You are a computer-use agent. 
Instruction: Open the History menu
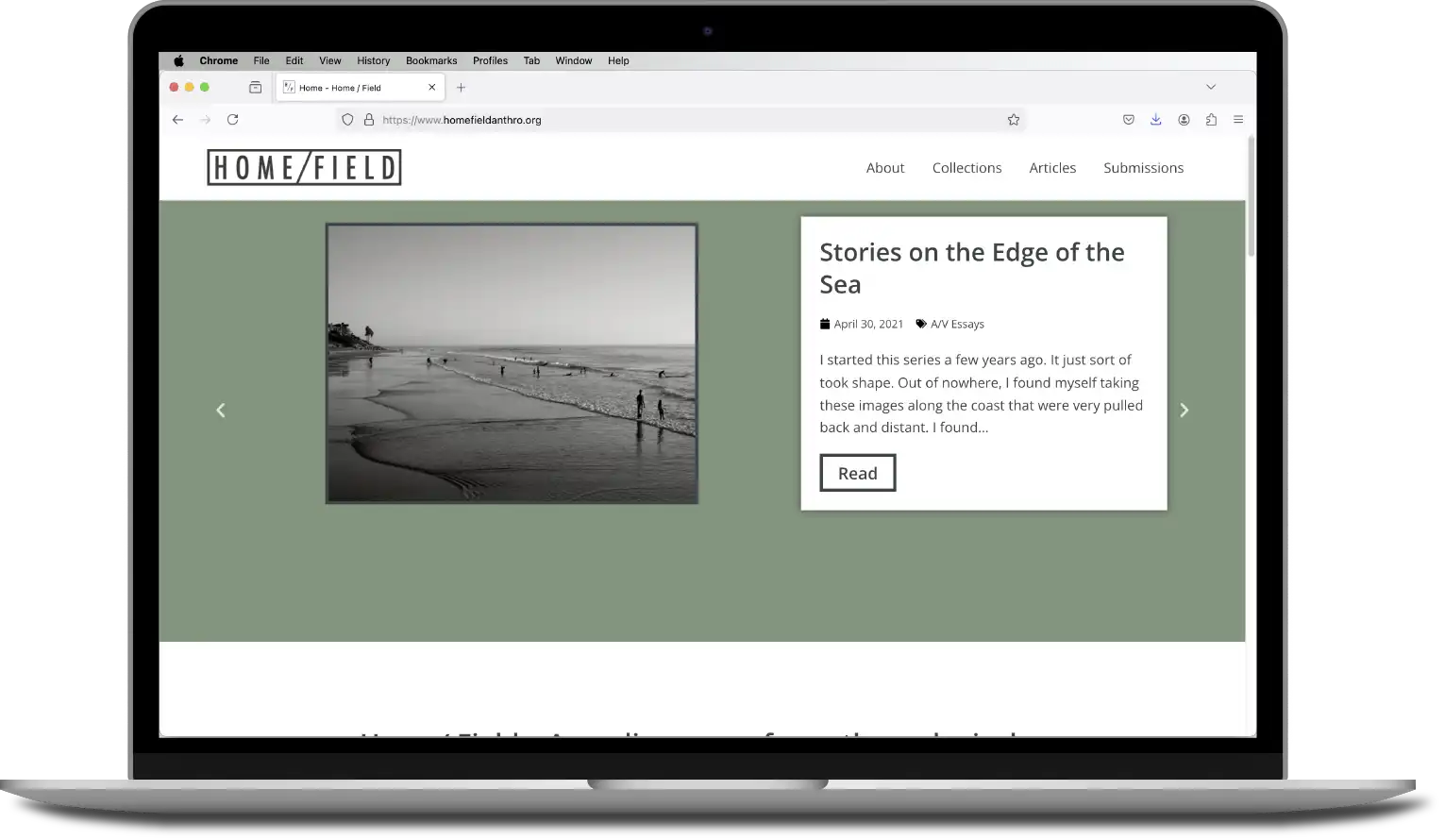373,60
